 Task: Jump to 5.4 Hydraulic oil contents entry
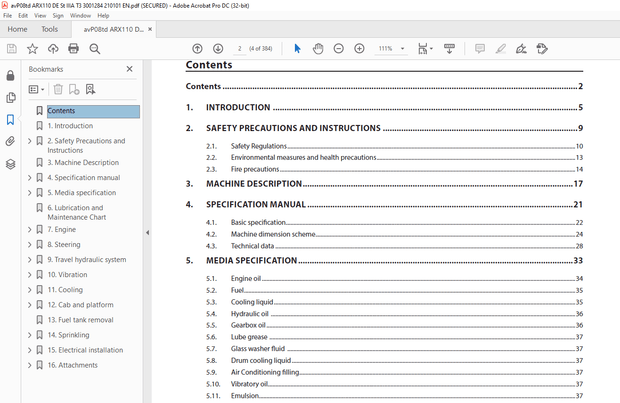pyautogui.click(x=250, y=313)
